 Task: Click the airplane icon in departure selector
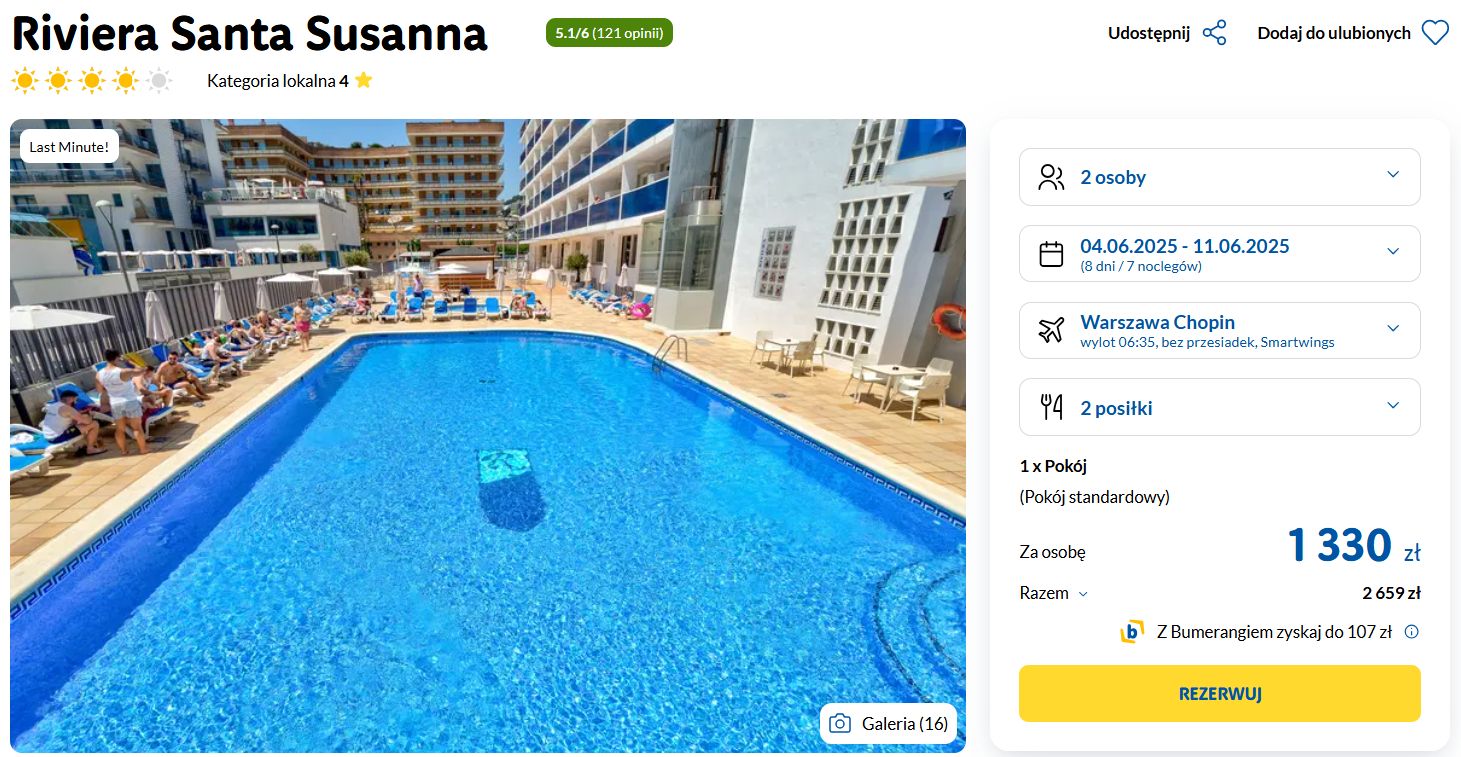[x=1051, y=330]
